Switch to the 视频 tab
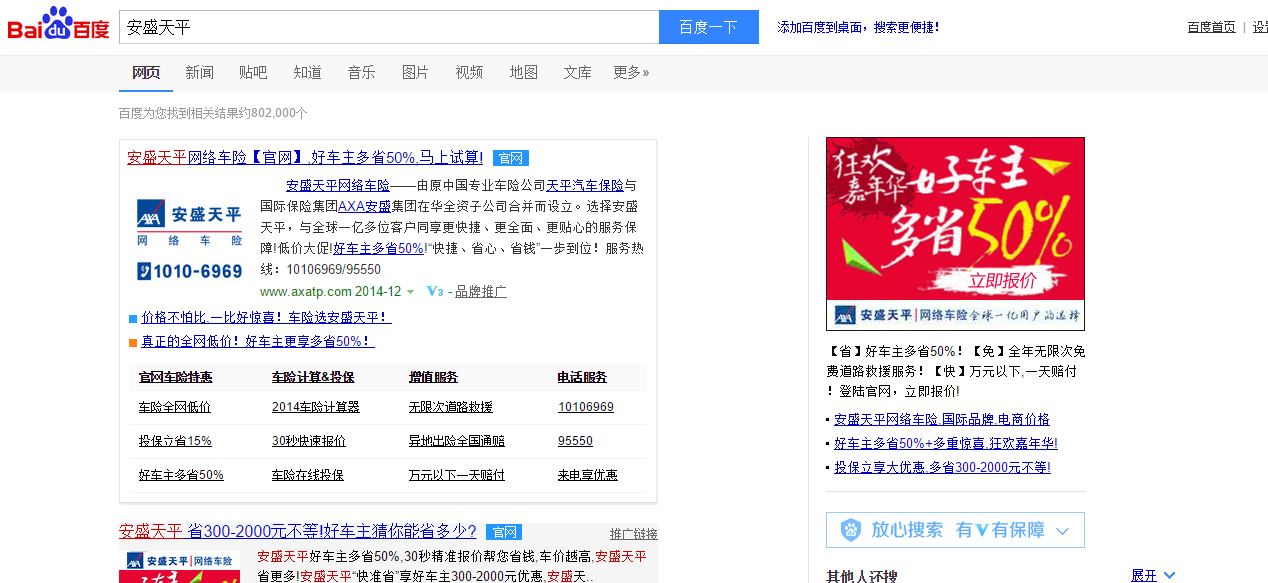The width and height of the screenshot is (1268, 583). [x=469, y=72]
